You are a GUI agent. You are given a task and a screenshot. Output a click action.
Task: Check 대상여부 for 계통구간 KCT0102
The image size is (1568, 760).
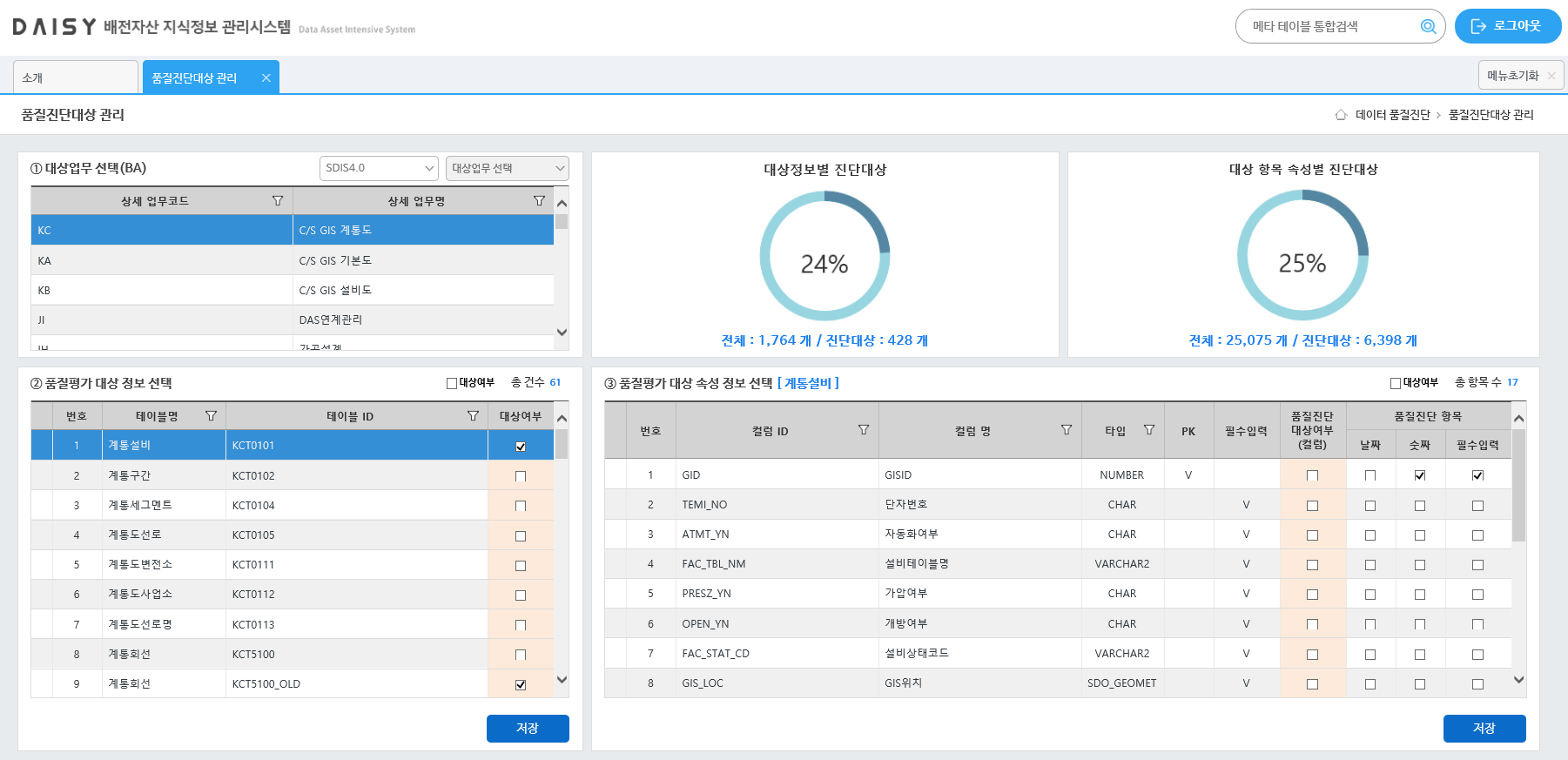[521, 476]
